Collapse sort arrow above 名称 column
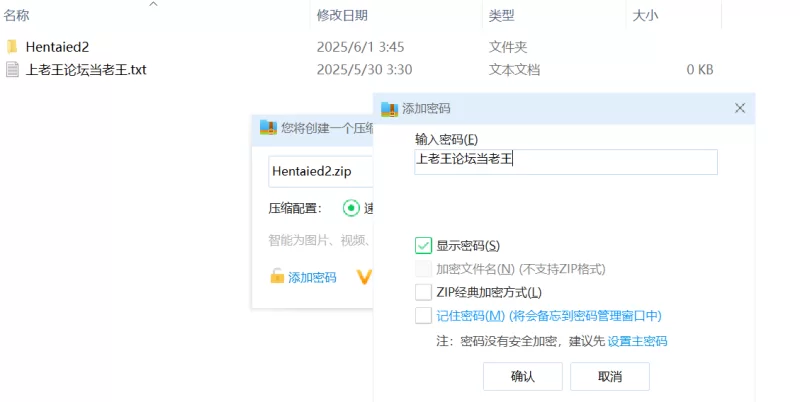 (153, 4)
